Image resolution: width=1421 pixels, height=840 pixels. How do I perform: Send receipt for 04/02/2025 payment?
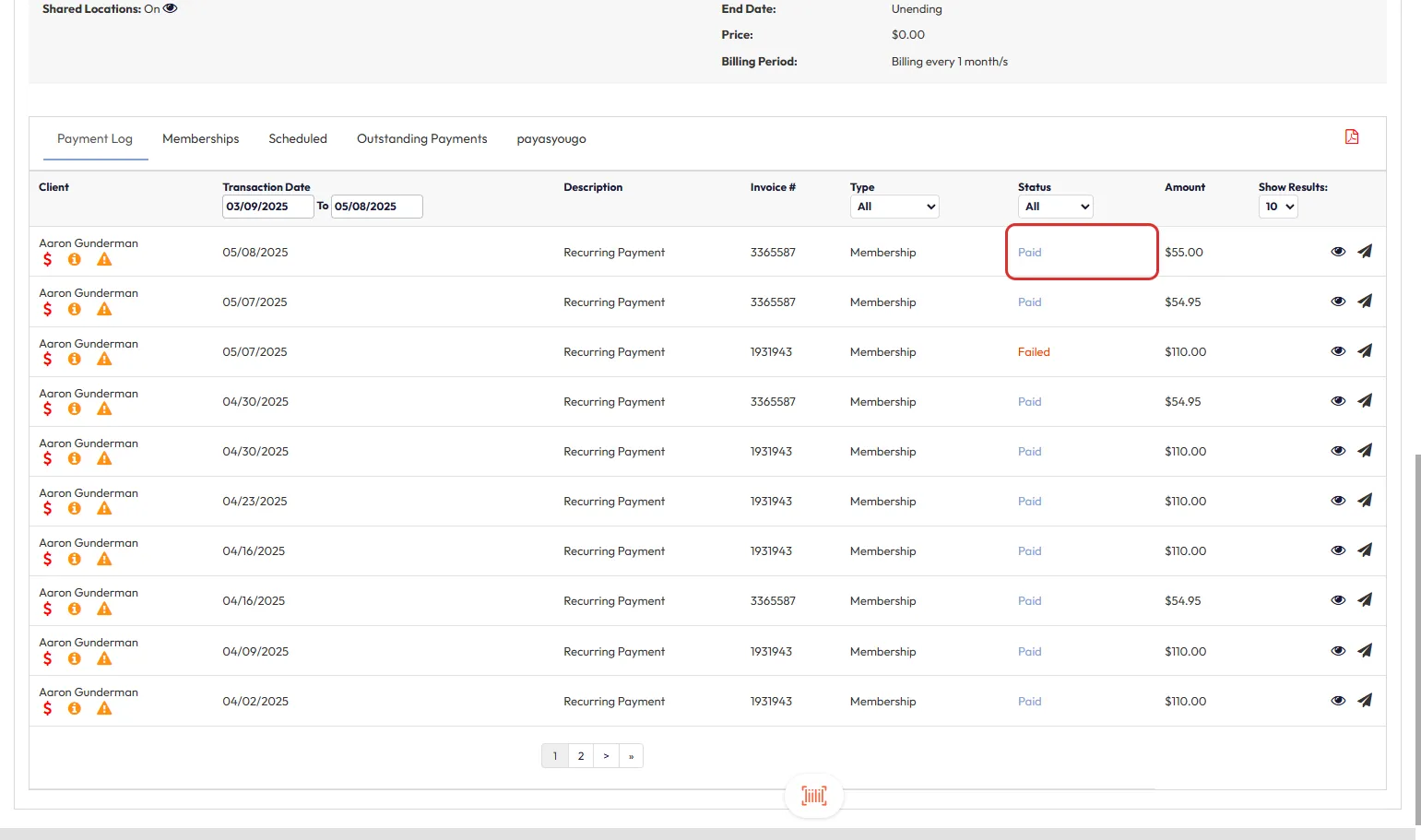coord(1365,701)
